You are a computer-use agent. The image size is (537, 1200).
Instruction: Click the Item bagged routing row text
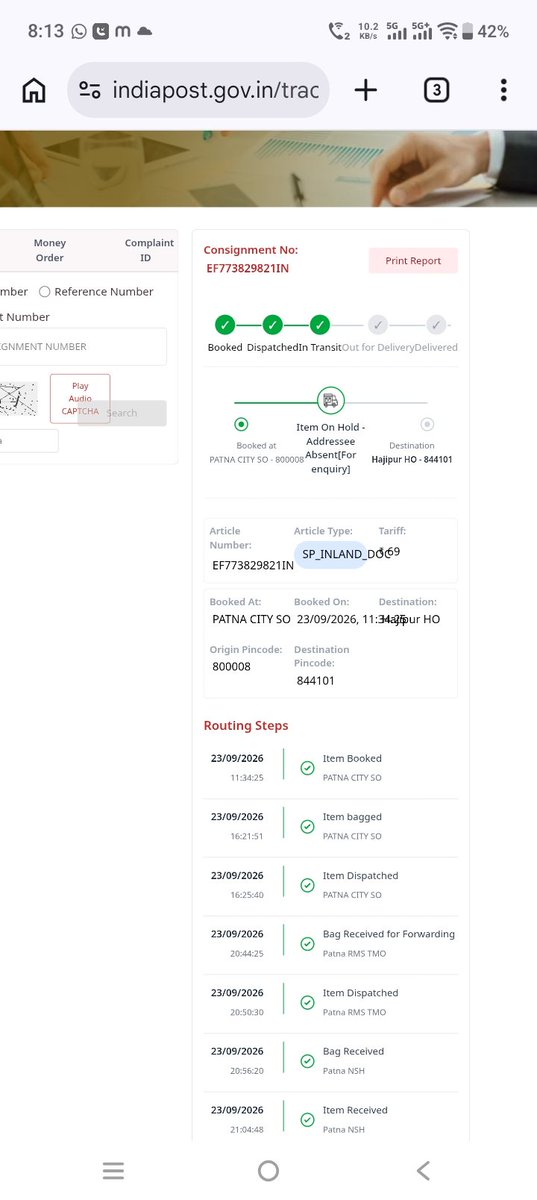(352, 817)
